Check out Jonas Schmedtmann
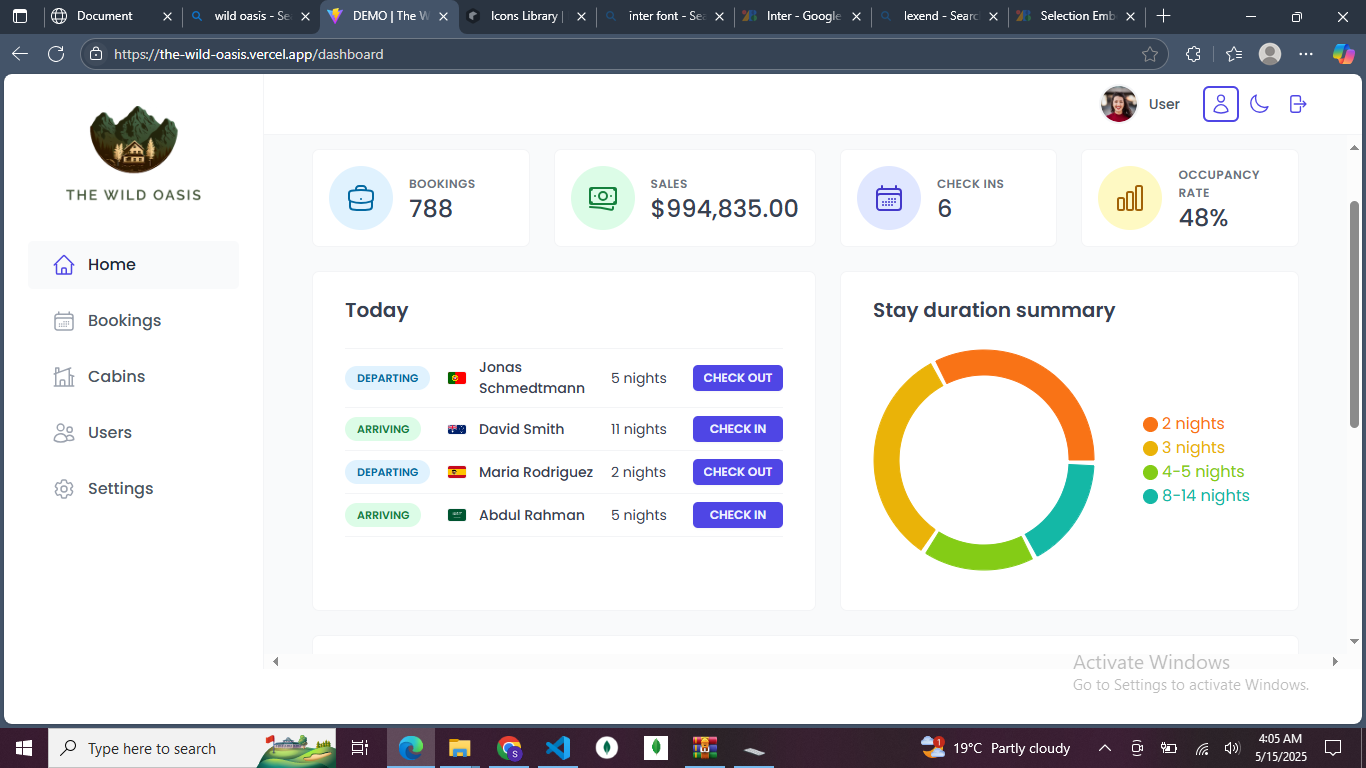Screen dimensions: 1366x768 tap(737, 378)
